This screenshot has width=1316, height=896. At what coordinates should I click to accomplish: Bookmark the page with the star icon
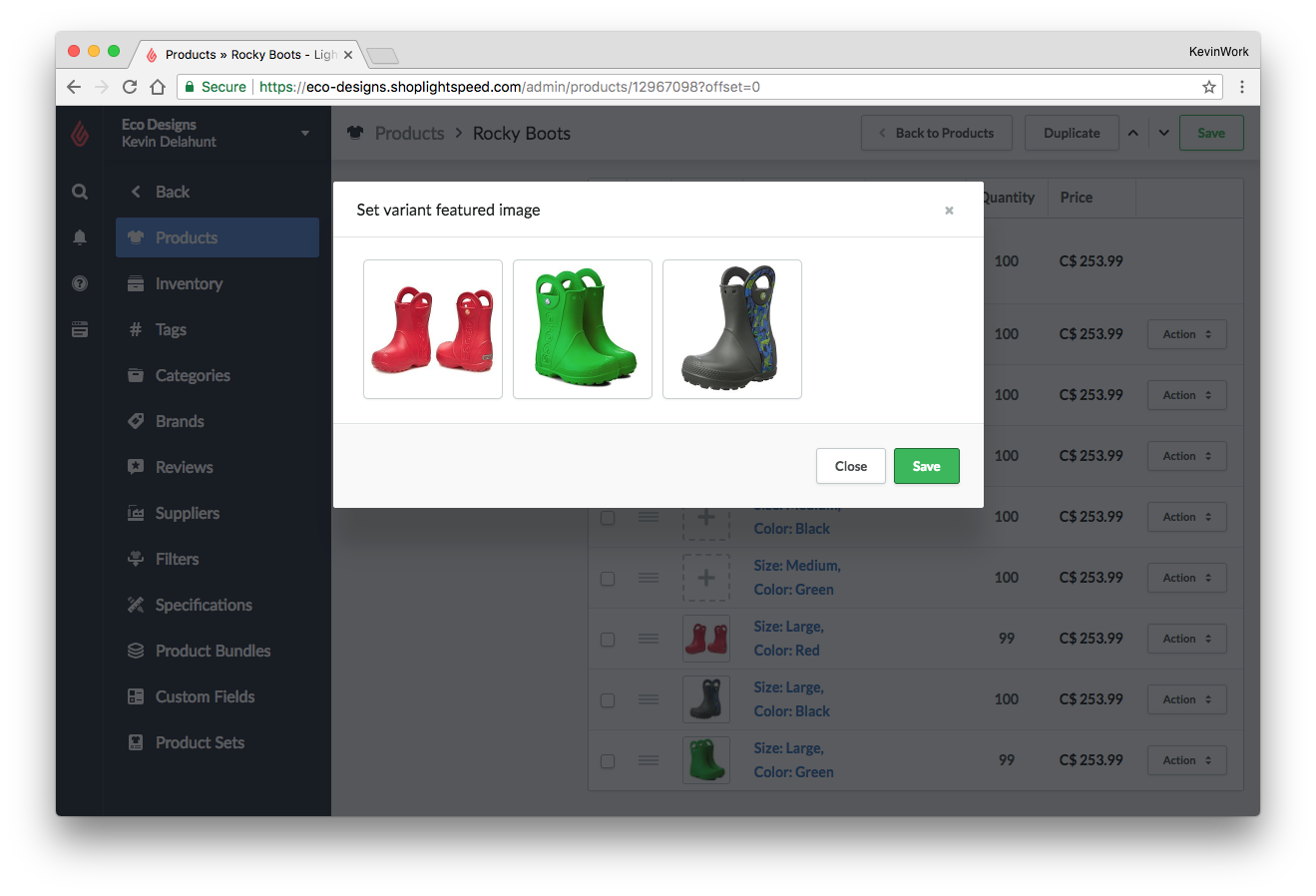click(x=1209, y=87)
